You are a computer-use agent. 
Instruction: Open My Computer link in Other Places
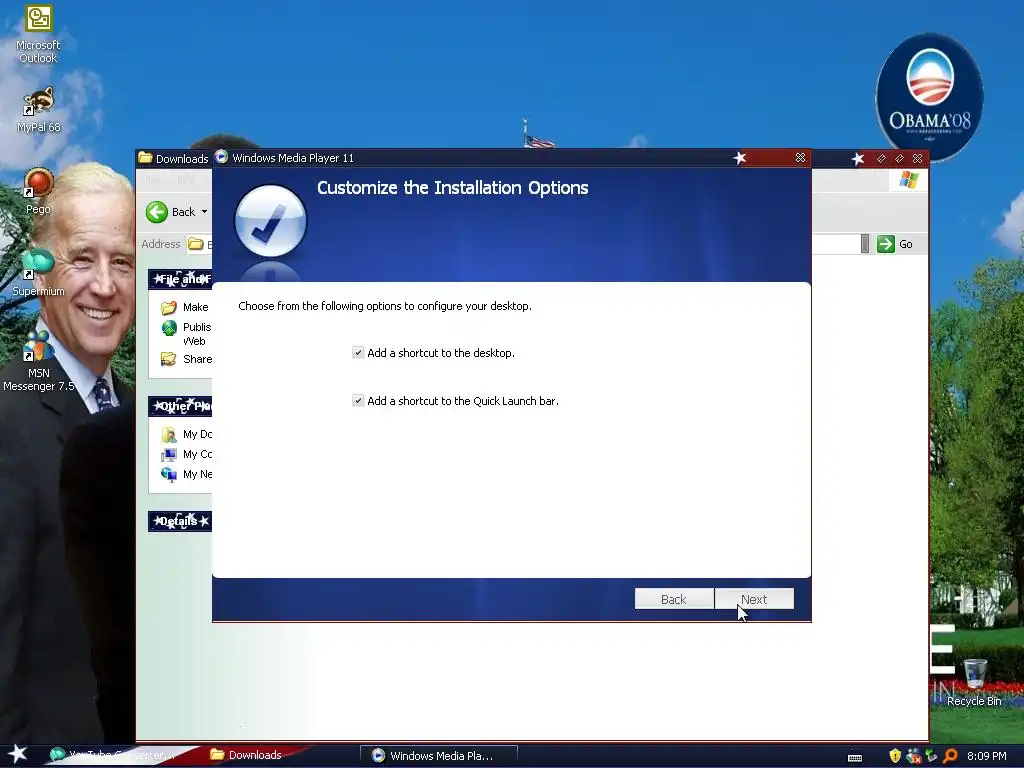click(187, 454)
